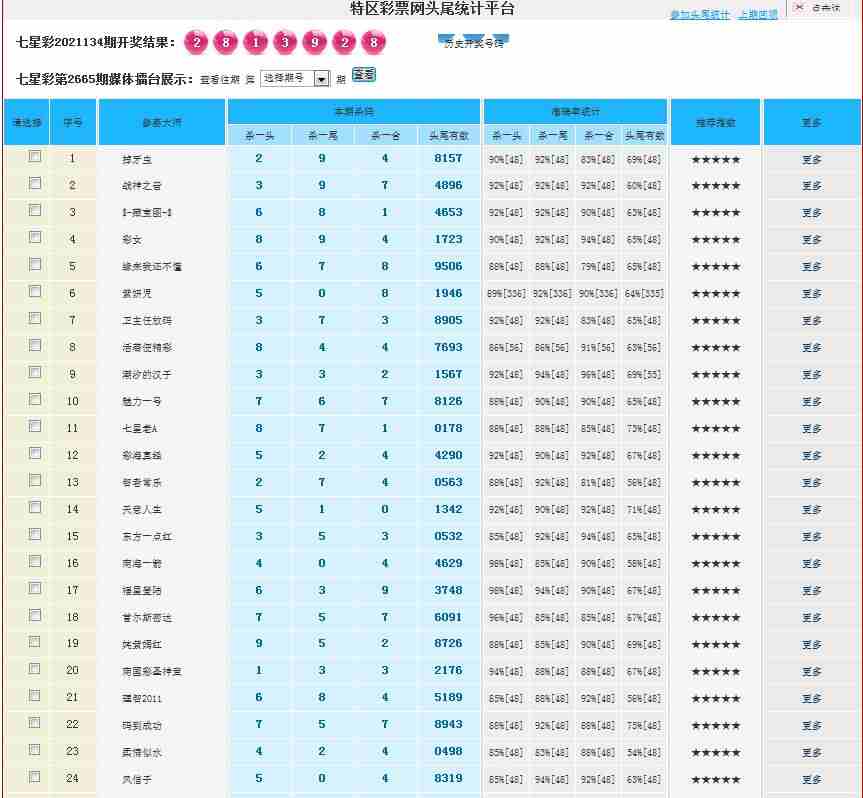863x798 pixels.
Task: Click the five-star rating in row 24
Action: click(x=716, y=779)
